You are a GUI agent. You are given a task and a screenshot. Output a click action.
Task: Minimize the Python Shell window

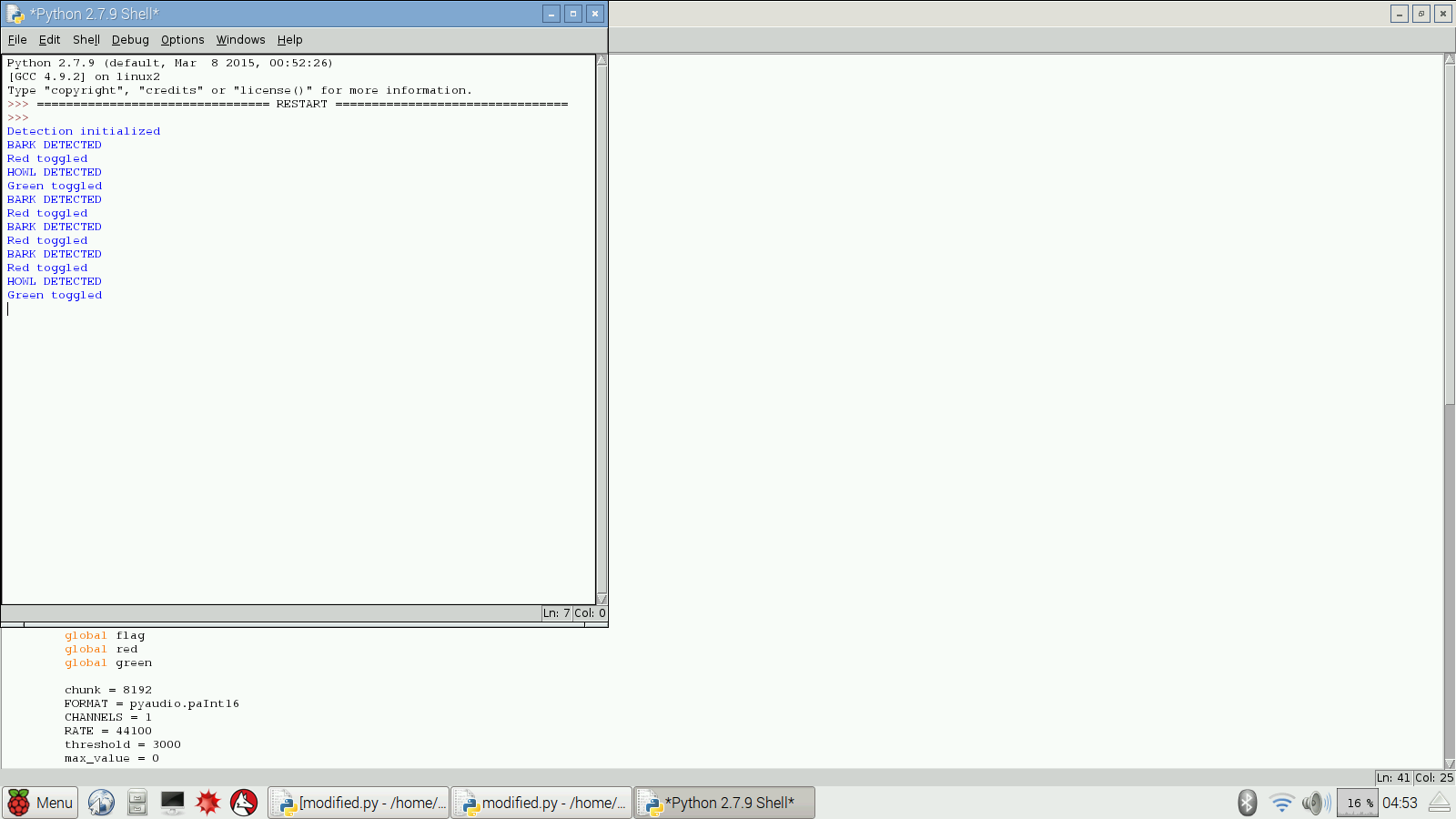551,14
